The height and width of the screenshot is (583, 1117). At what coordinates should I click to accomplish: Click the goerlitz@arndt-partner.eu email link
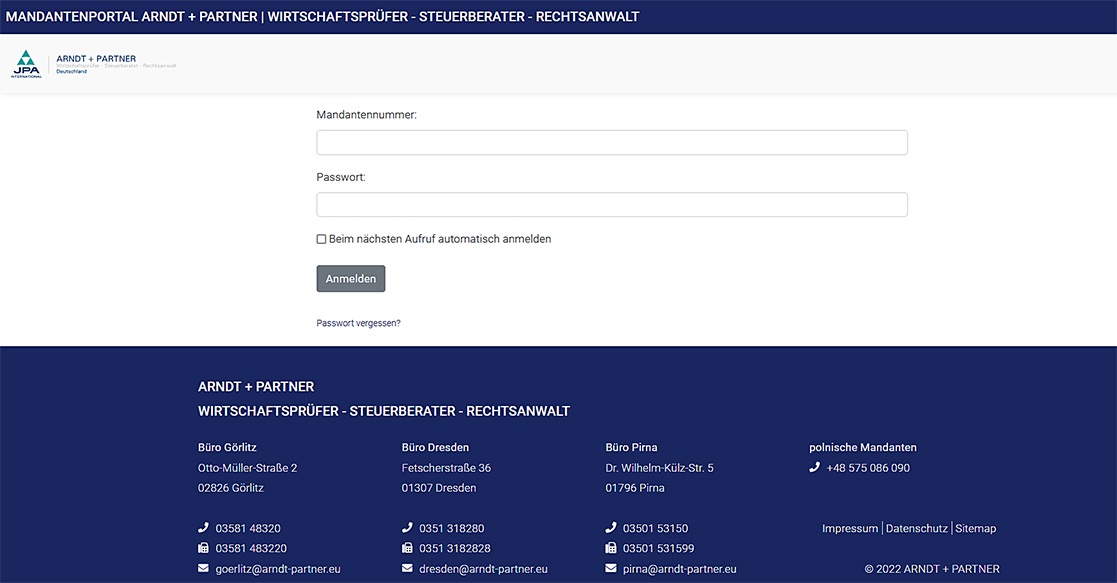(x=278, y=569)
